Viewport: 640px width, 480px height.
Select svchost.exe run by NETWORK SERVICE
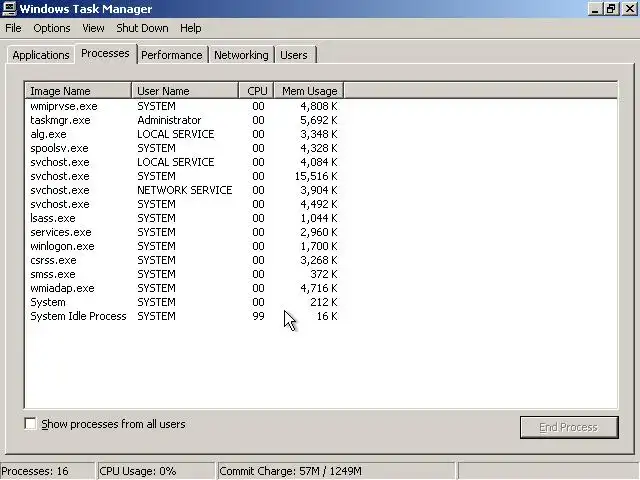click(184, 190)
